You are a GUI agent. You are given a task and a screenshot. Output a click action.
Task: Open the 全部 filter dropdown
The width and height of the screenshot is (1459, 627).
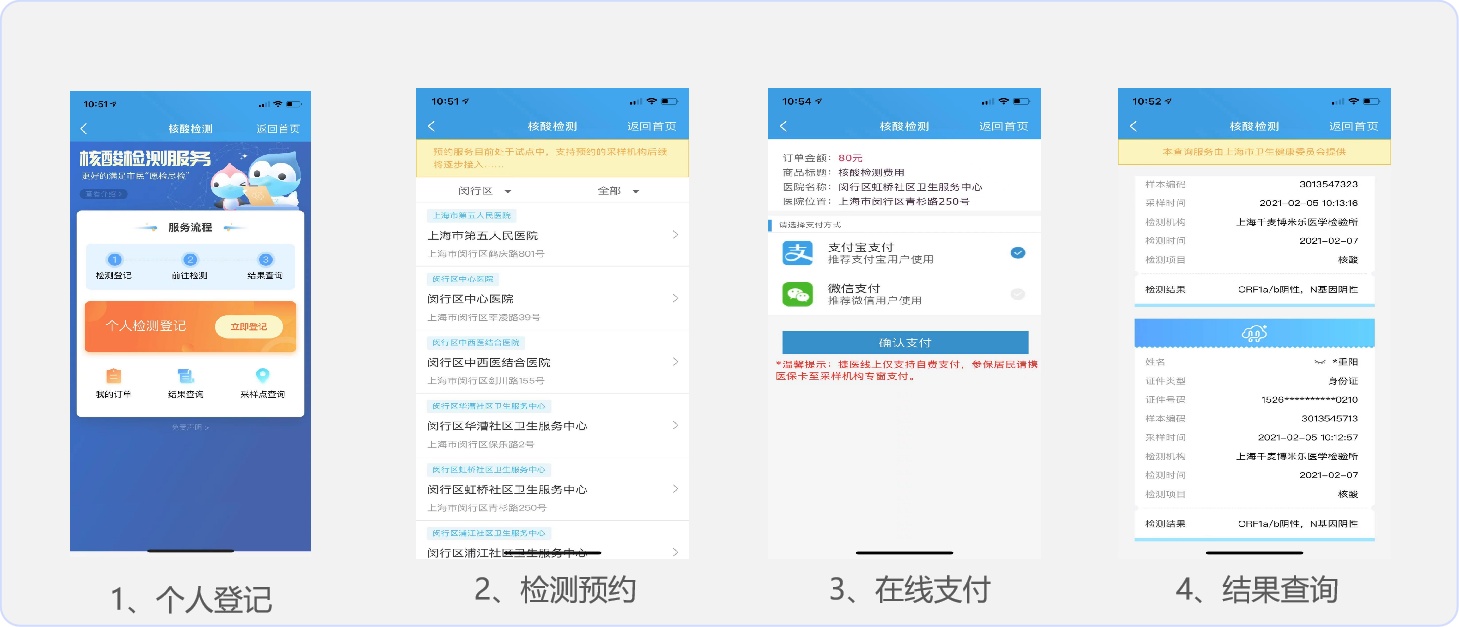(618, 191)
